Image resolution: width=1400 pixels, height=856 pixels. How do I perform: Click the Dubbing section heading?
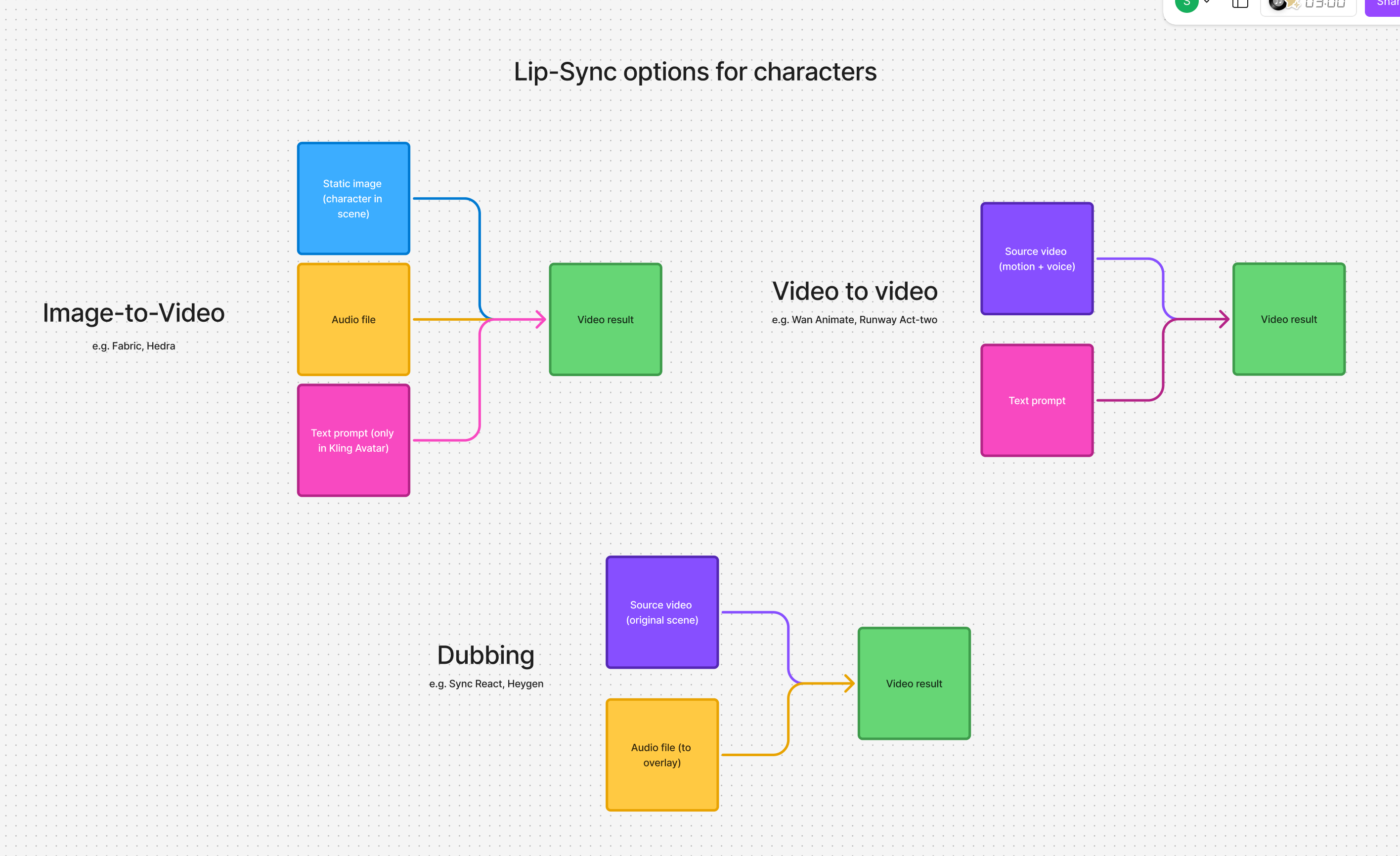(x=485, y=654)
